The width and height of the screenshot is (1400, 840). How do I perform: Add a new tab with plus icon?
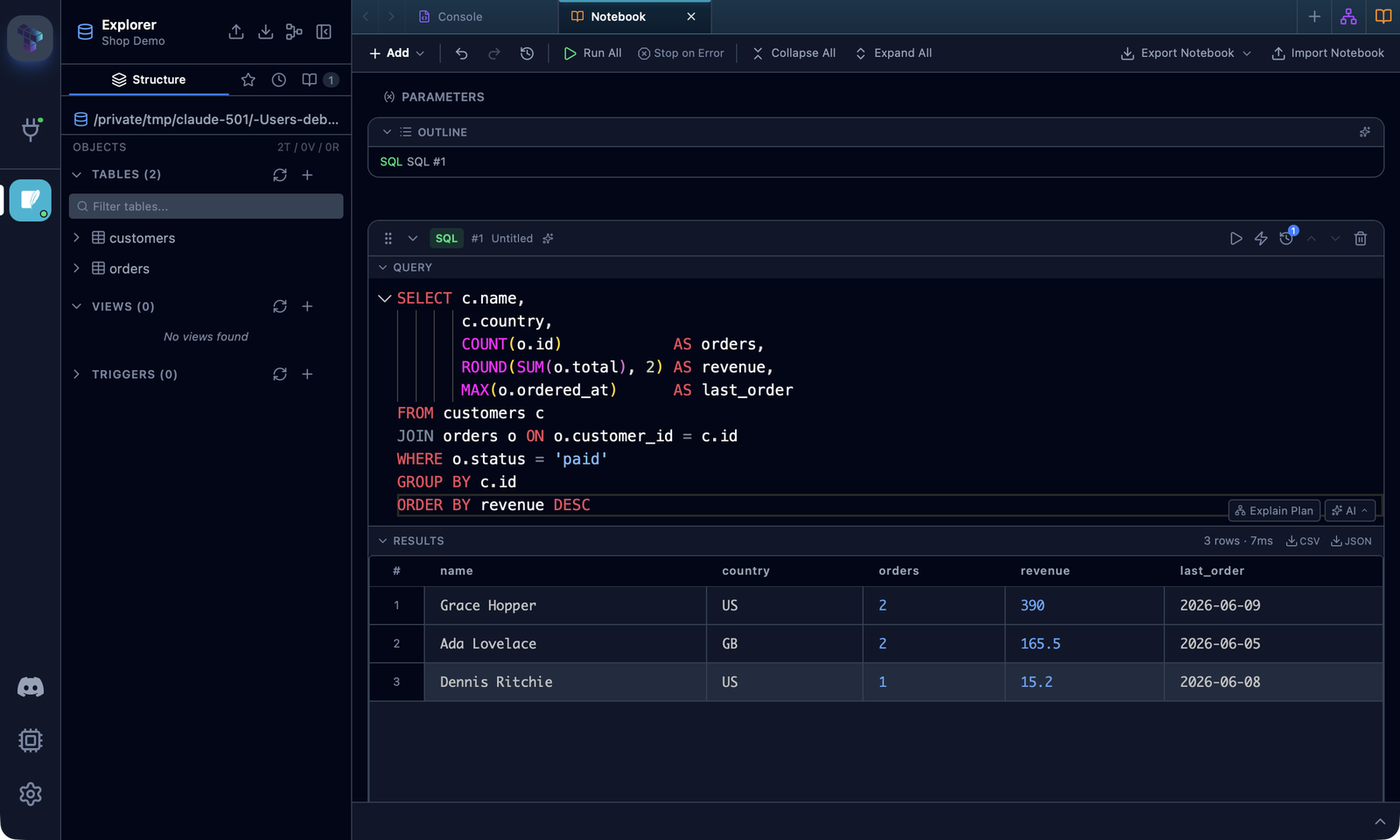point(1314,17)
